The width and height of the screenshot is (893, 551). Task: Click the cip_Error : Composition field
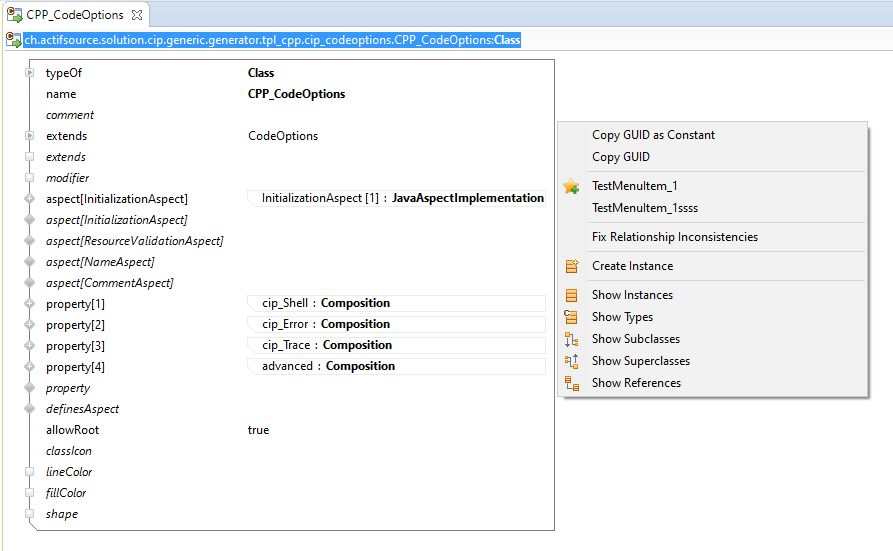396,324
